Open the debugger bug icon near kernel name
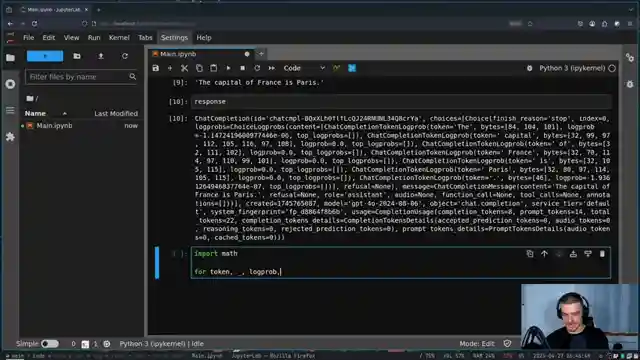Image resolution: width=640 pixels, height=360 pixels. point(529,68)
